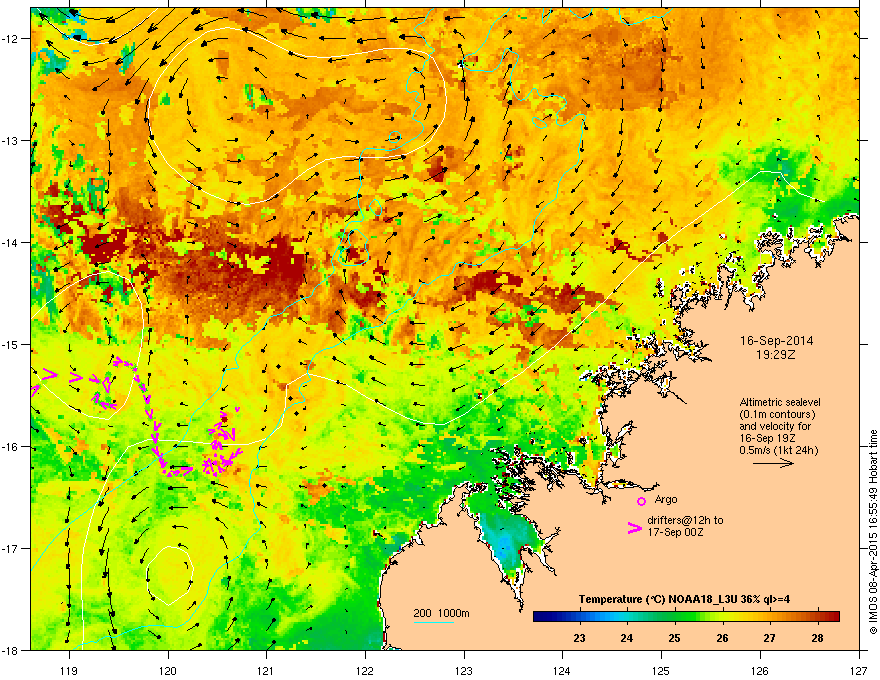880x680 pixels.
Task: Click the latitude axis label -14
Action: point(11,242)
